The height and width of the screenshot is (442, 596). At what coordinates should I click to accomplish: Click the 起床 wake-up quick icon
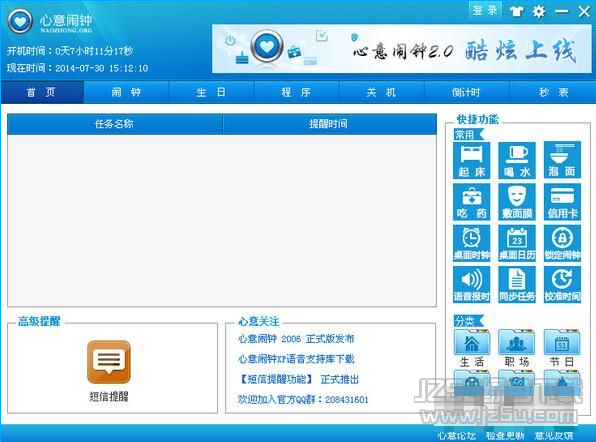(x=471, y=160)
